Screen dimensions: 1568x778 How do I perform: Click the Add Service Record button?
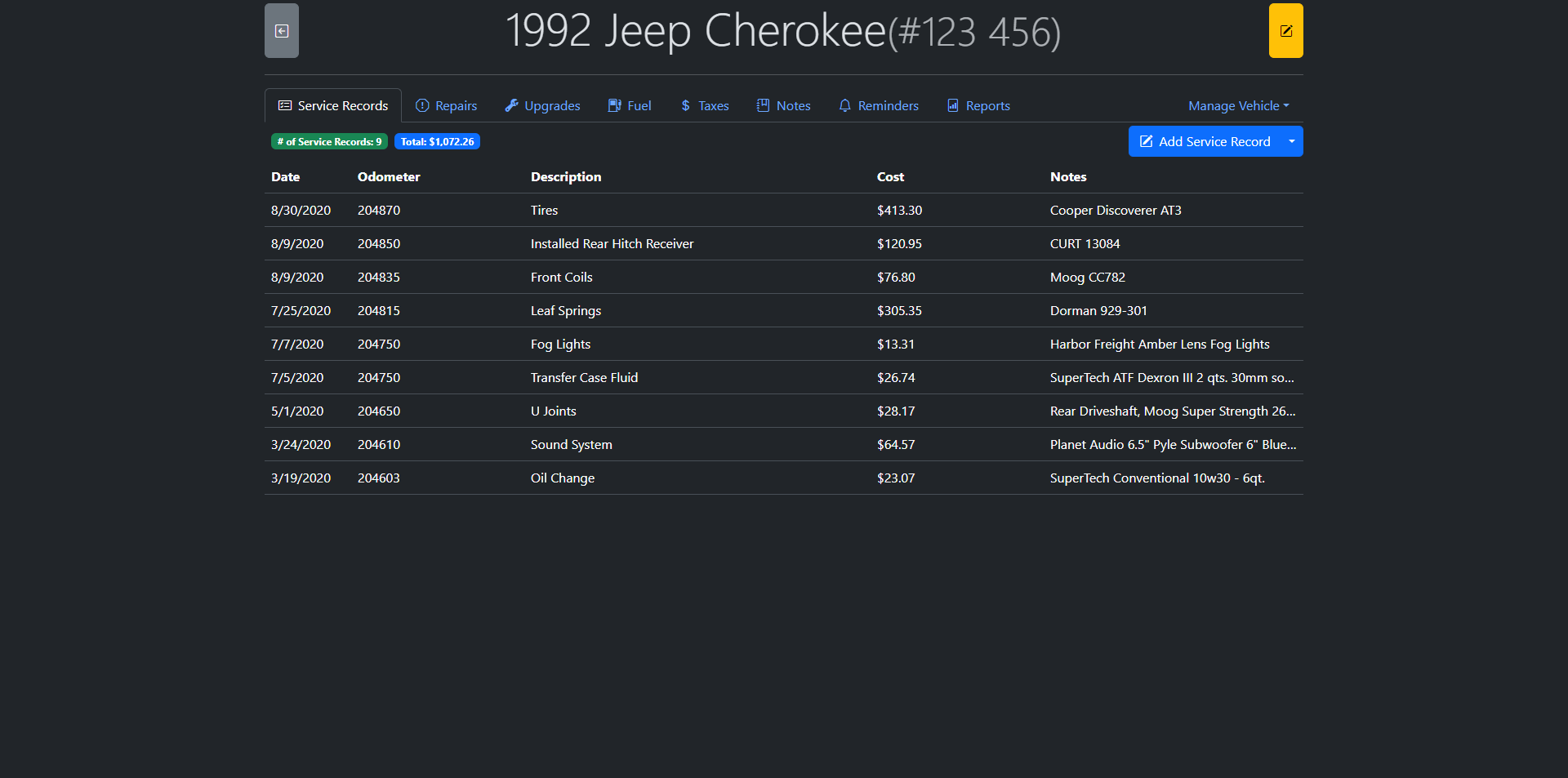(1205, 141)
